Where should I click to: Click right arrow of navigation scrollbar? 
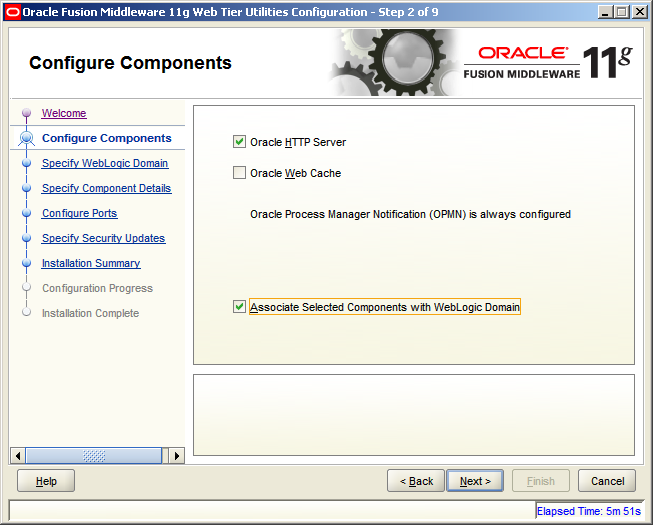(x=177, y=455)
